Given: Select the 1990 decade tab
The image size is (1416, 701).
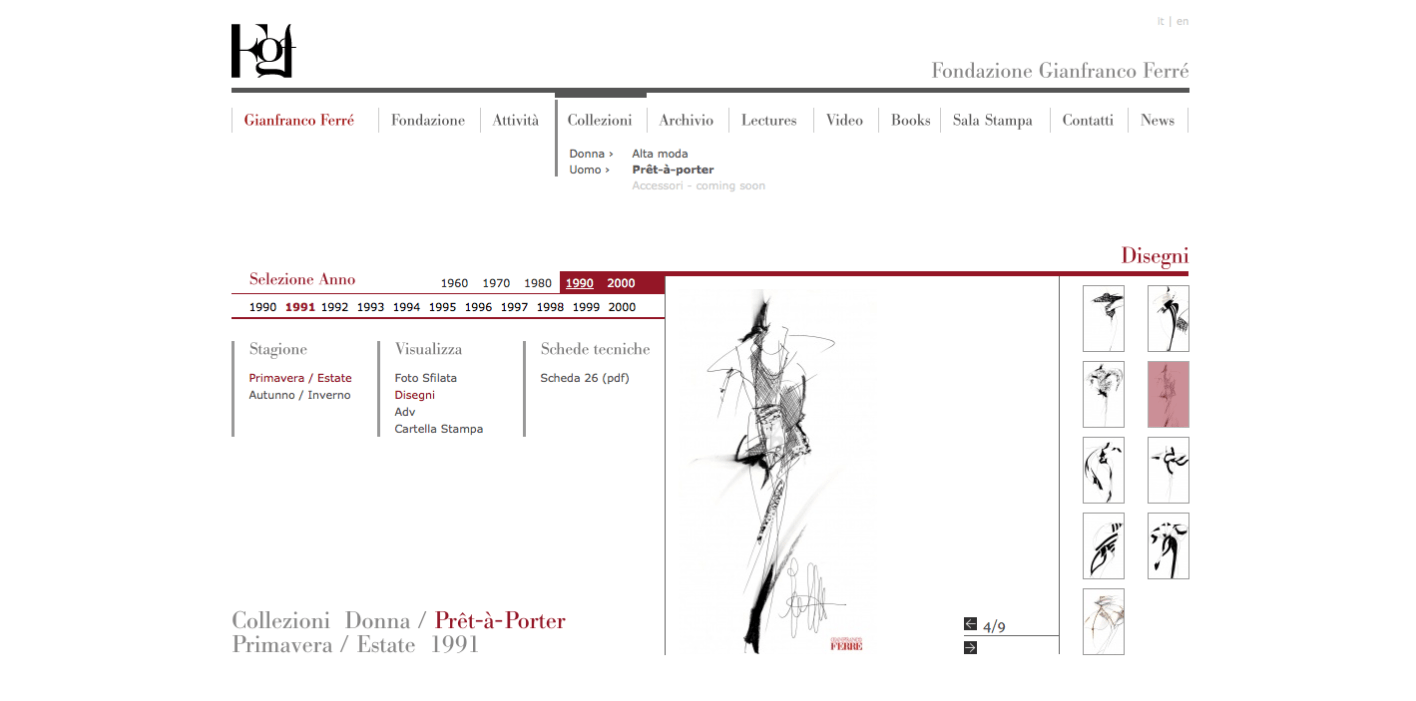Looking at the screenshot, I should click(x=580, y=284).
